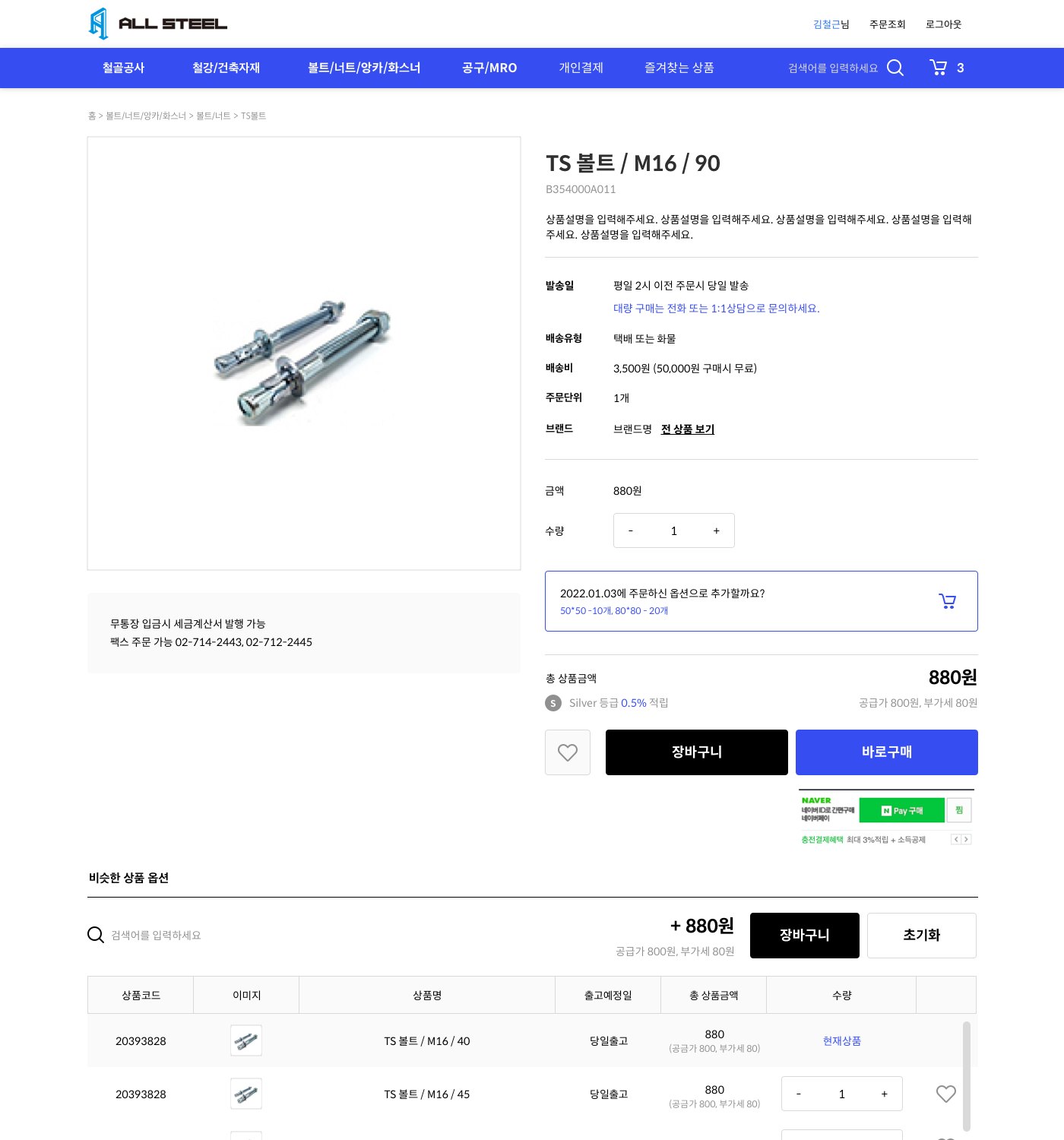
Task: Open the 공구/MRO menu
Action: click(x=489, y=68)
